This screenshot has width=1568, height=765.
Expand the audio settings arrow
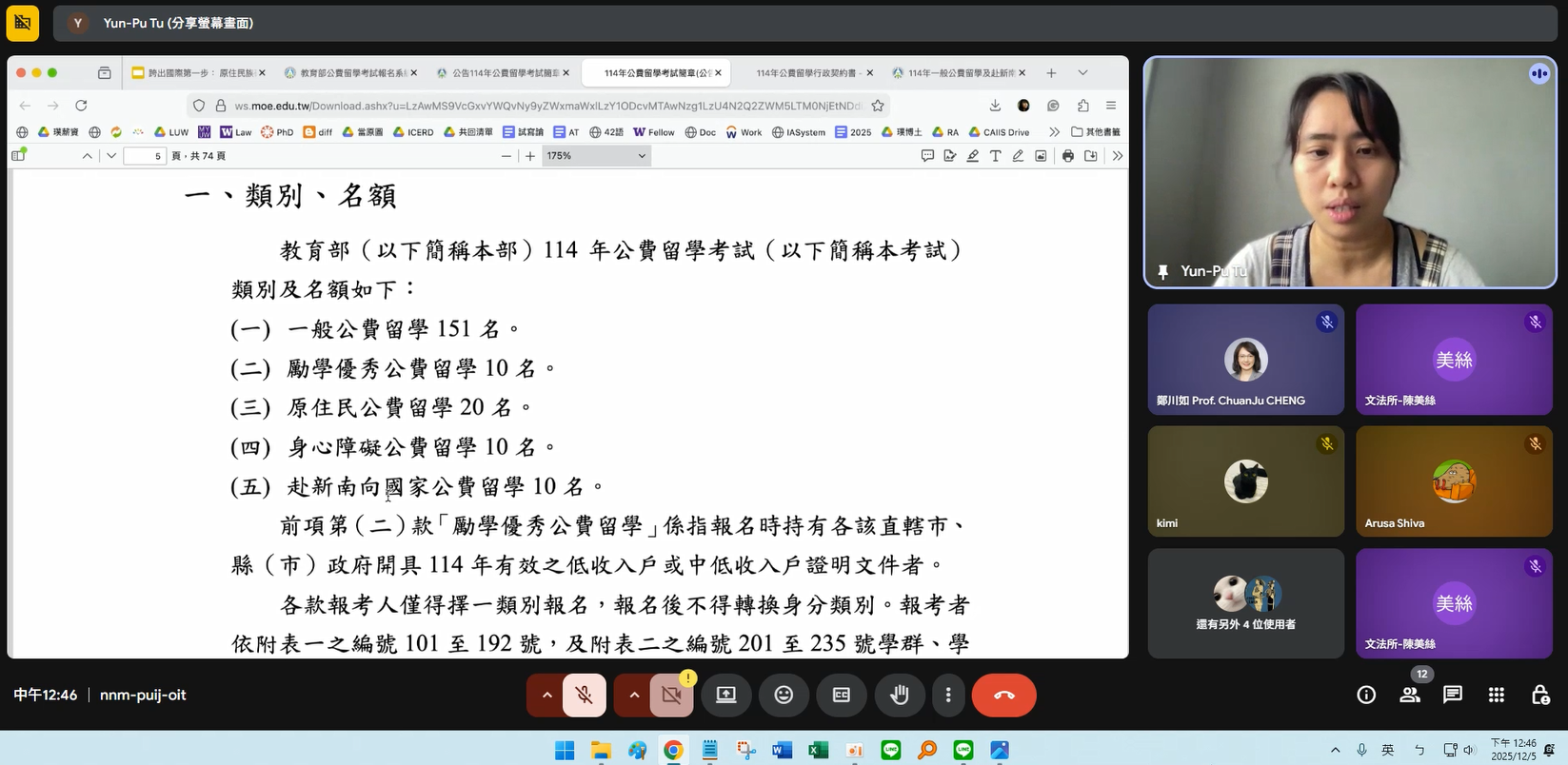546,696
